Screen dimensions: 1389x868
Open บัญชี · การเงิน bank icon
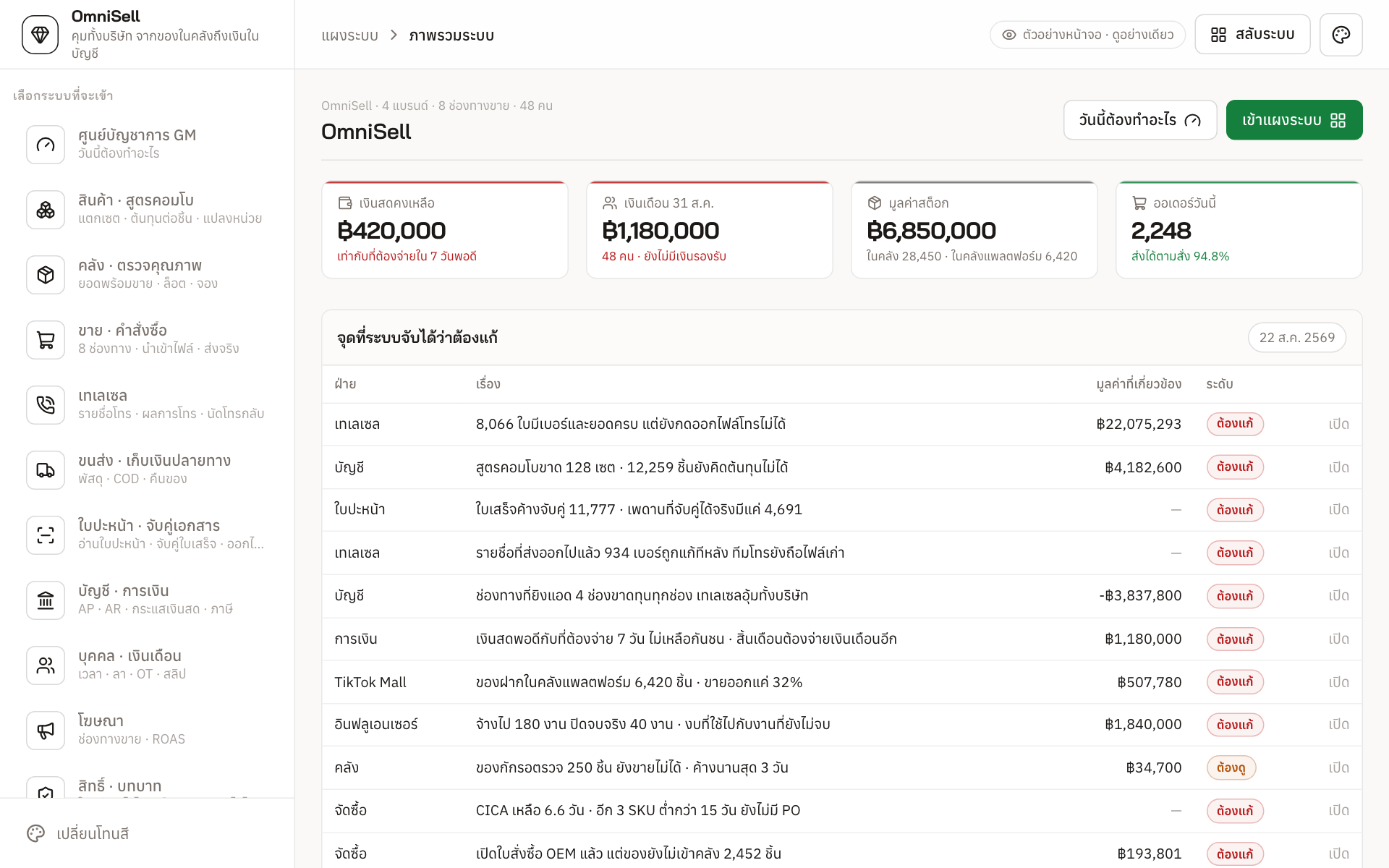[46, 600]
